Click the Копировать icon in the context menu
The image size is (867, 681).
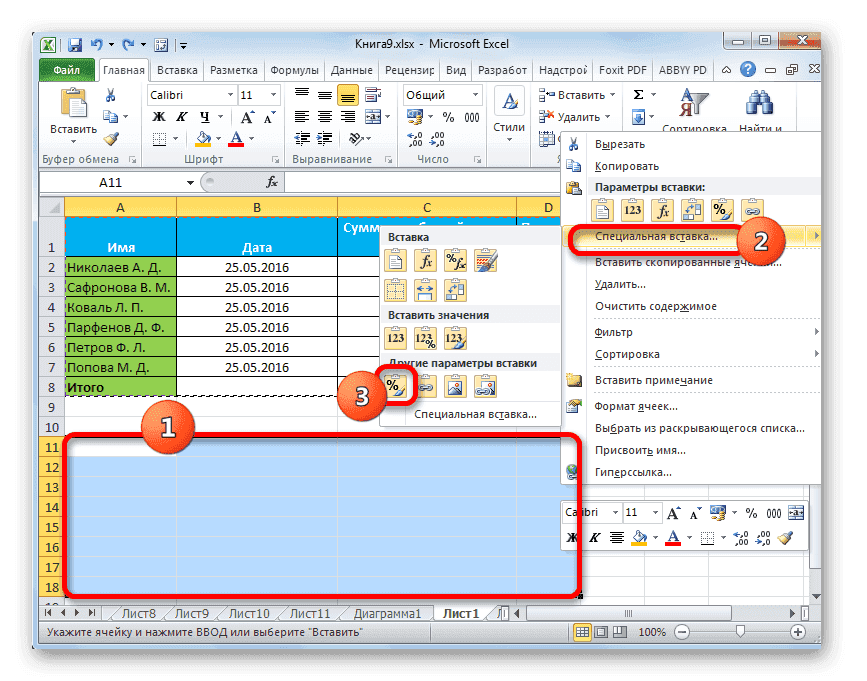[573, 164]
